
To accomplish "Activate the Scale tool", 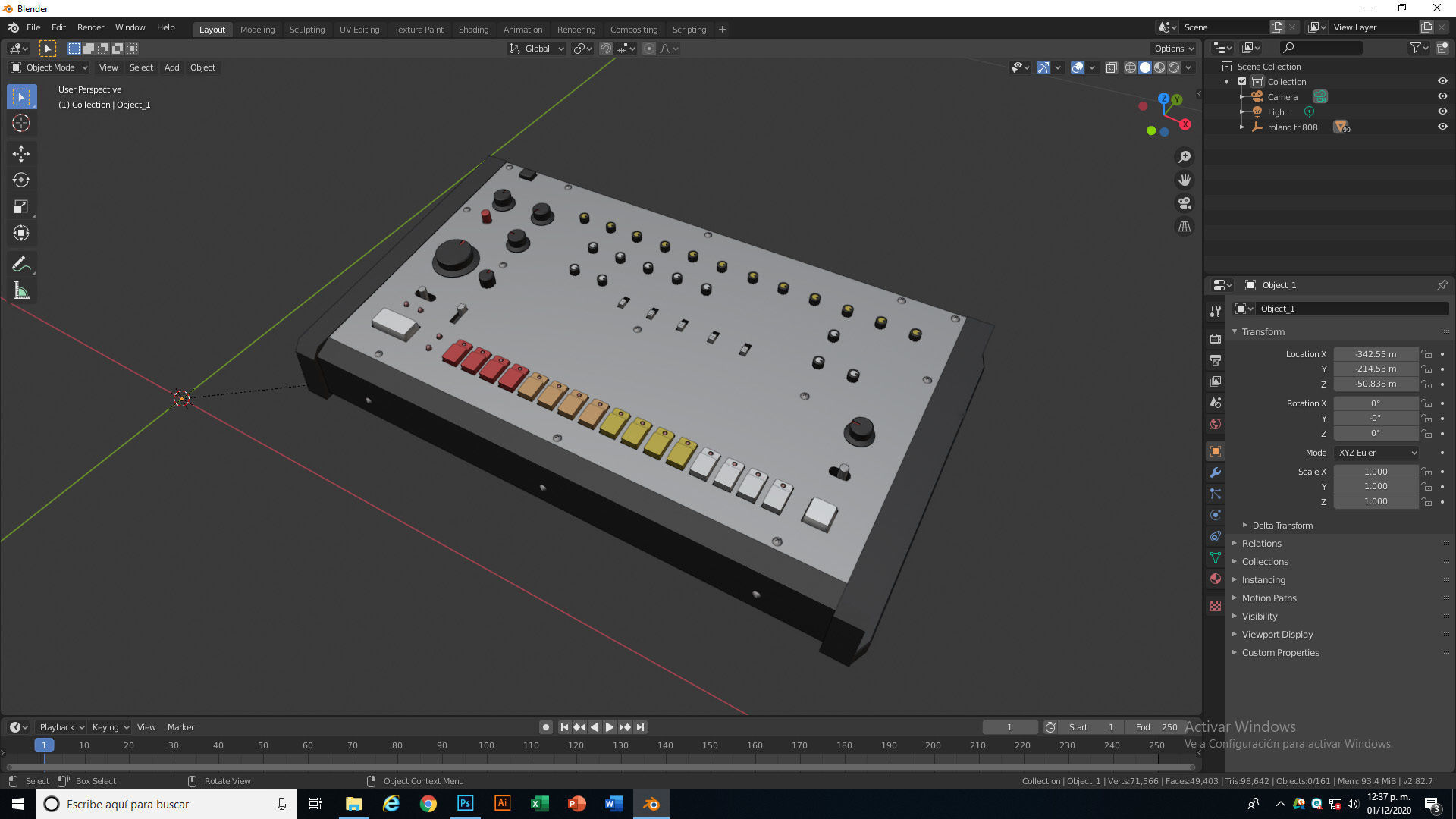I will point(21,206).
